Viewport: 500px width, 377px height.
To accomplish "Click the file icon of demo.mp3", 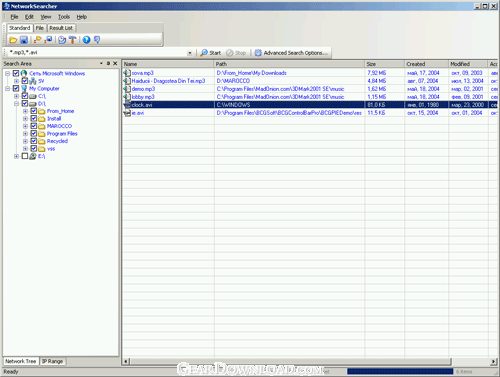I will 127,89.
